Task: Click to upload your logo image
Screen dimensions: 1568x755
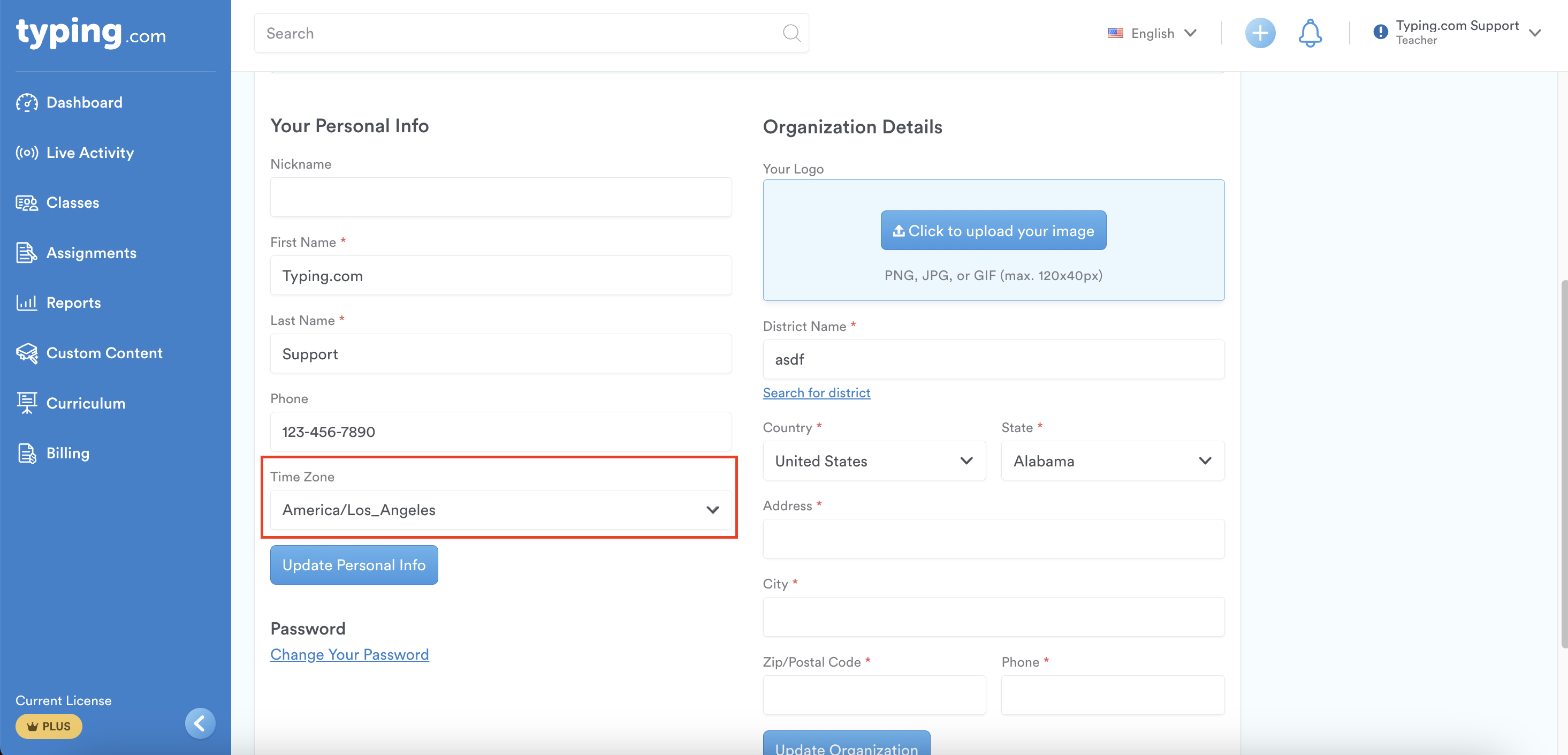Action: pos(993,231)
